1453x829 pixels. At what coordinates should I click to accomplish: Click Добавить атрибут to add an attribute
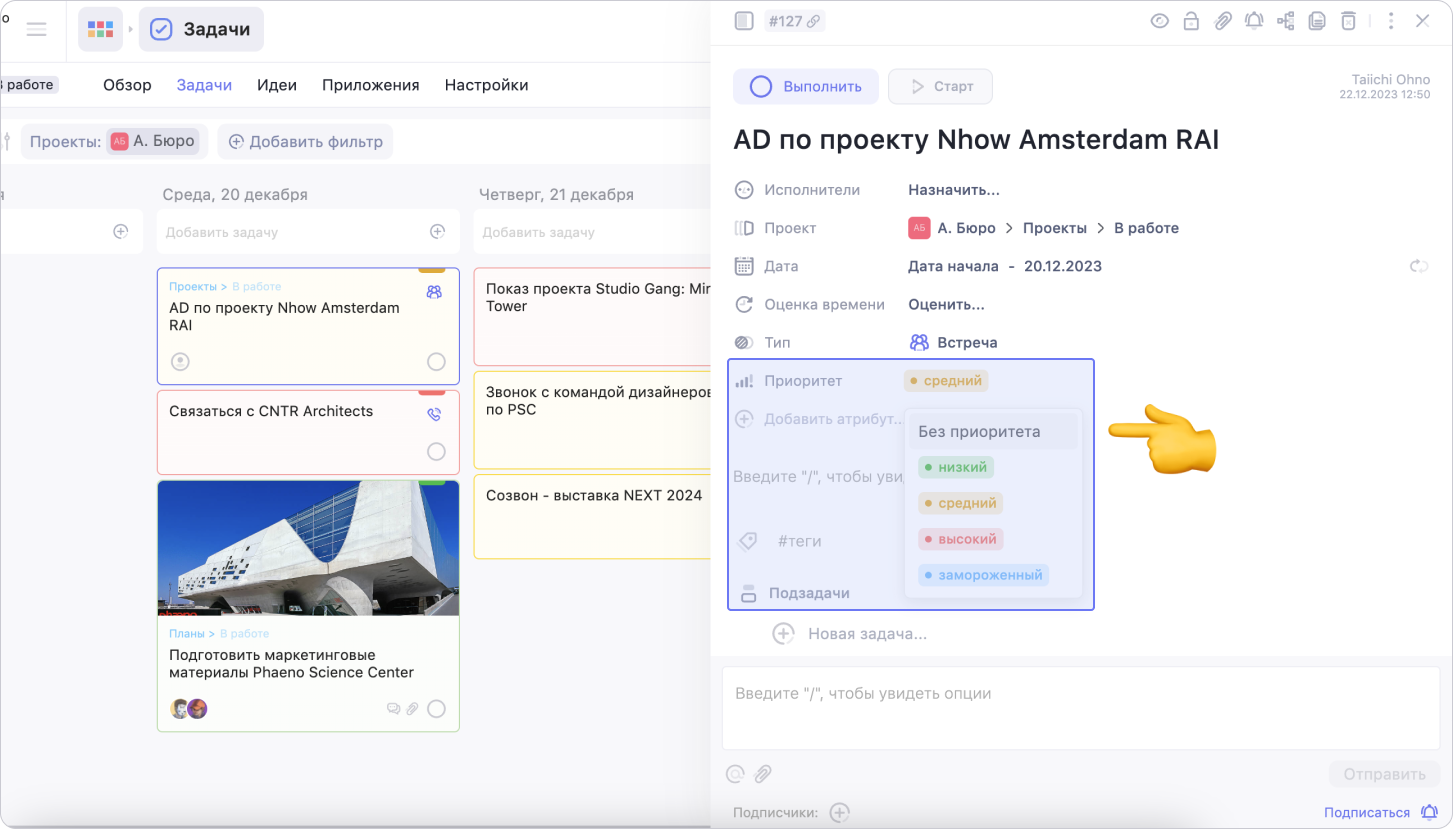point(820,419)
